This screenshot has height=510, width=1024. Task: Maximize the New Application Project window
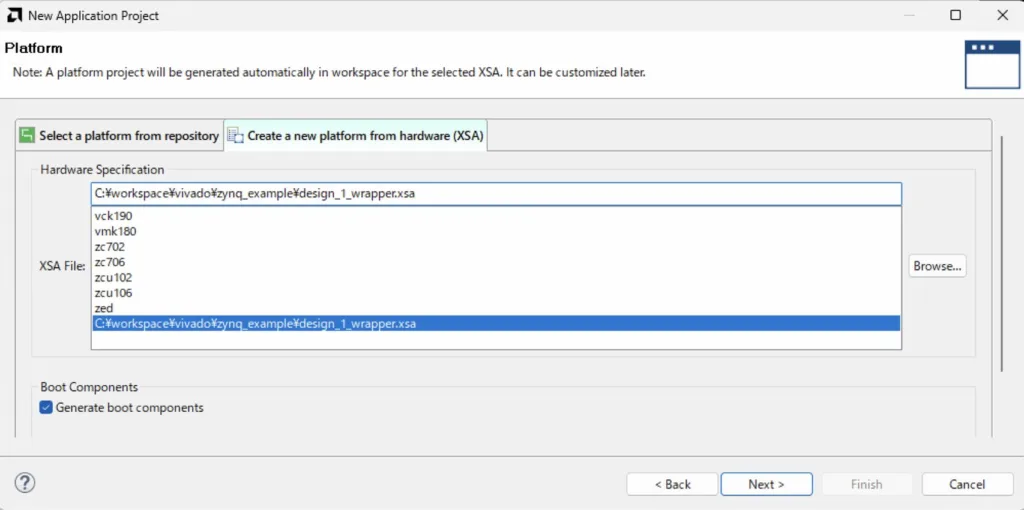955,15
